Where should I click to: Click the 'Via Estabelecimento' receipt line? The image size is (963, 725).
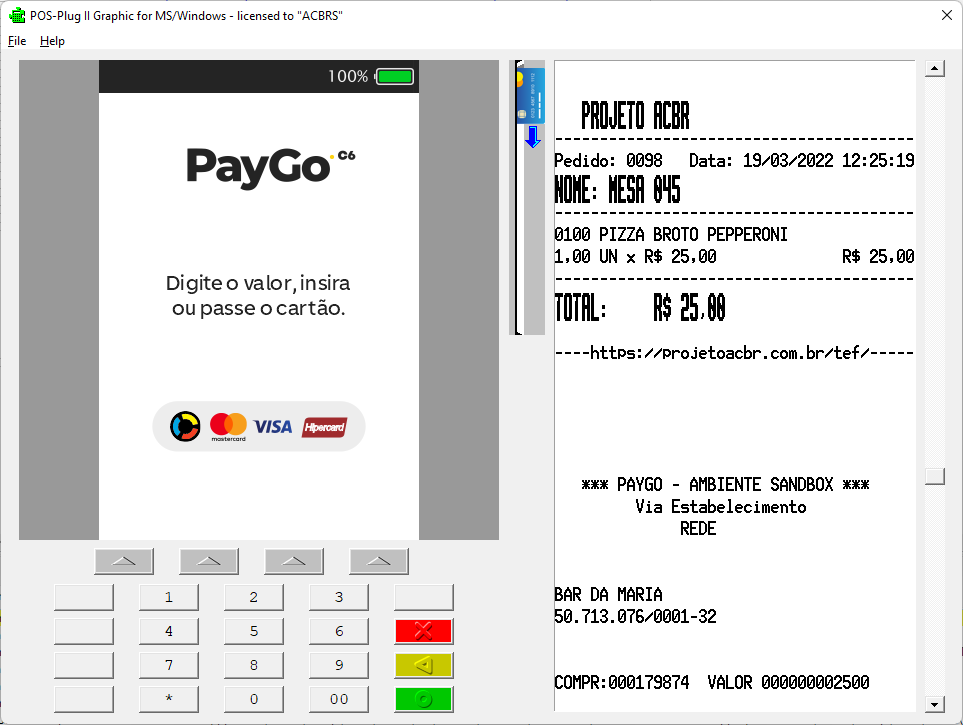720,506
